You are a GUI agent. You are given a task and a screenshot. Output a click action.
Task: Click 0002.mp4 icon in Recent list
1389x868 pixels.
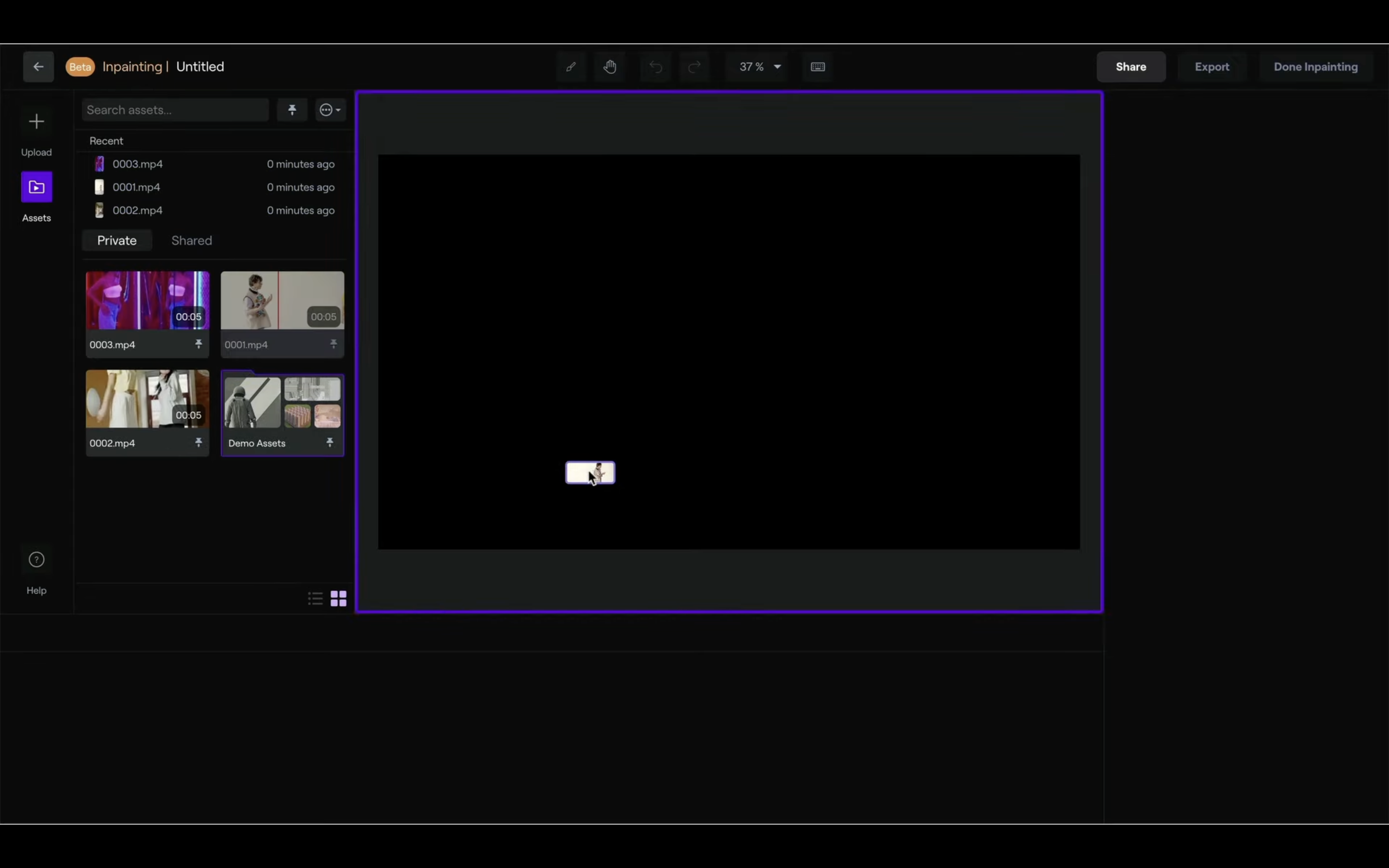[x=99, y=210]
